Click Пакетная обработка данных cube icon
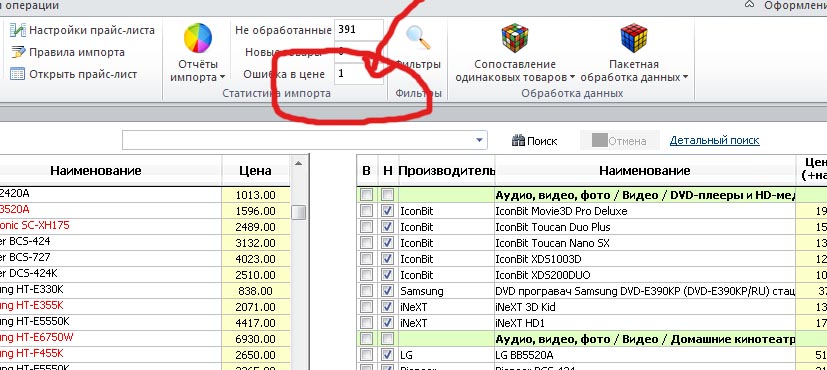 633,38
